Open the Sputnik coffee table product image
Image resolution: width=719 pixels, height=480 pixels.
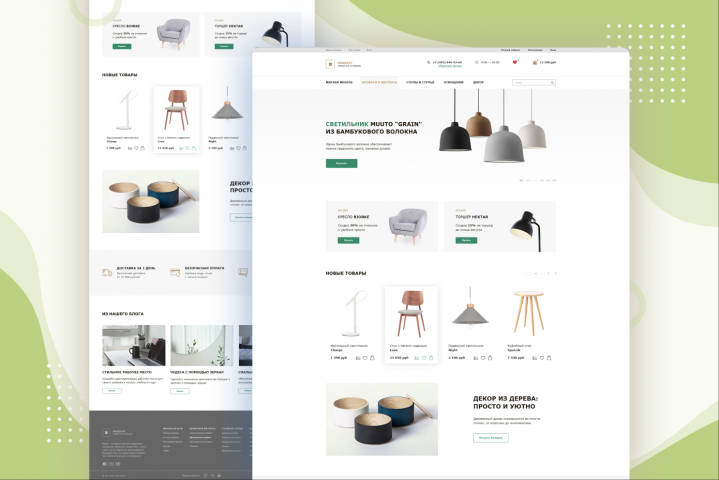click(529, 313)
